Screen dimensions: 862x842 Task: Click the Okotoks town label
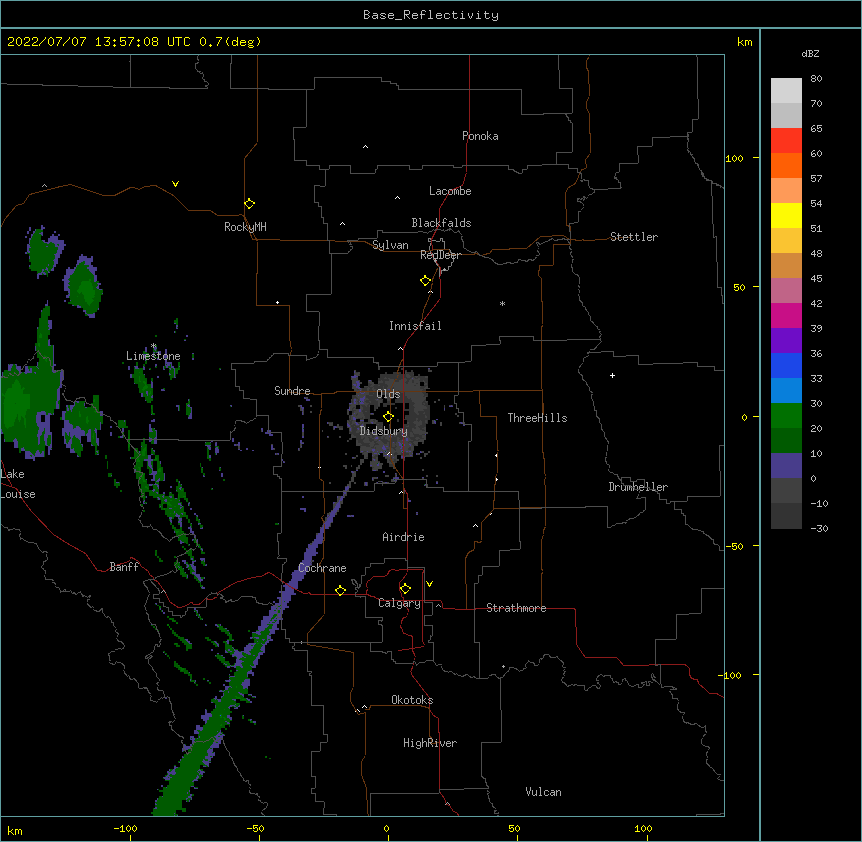[412, 700]
